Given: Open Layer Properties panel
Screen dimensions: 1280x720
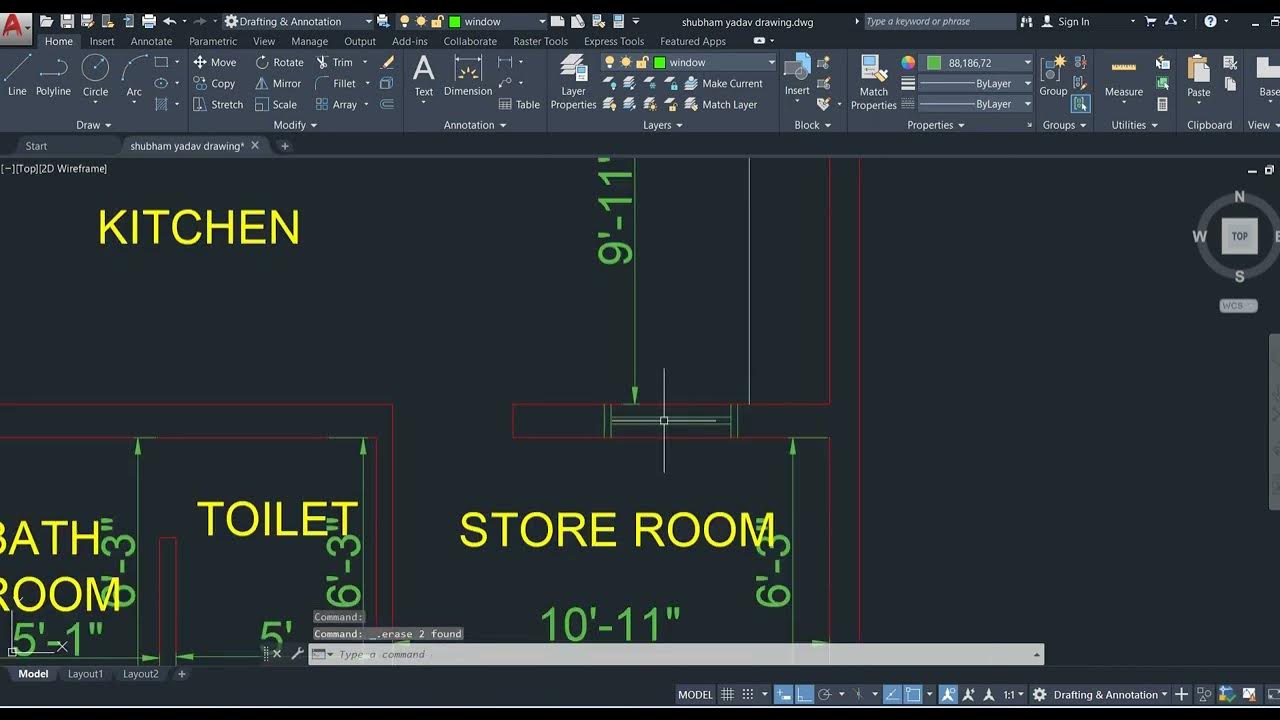Looking at the screenshot, I should point(573,82).
